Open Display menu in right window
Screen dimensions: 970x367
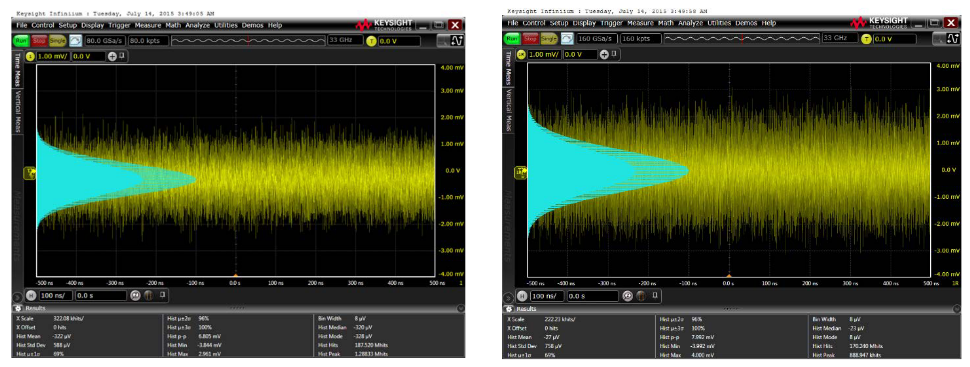click(585, 23)
